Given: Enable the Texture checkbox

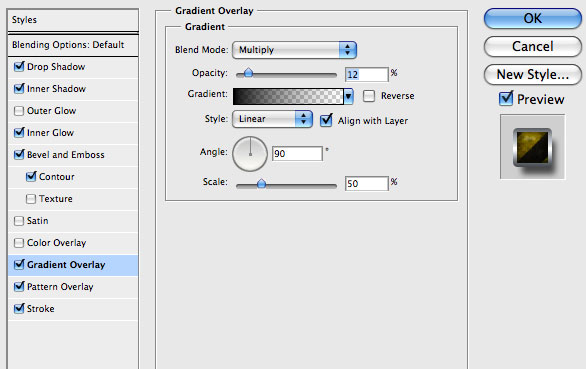Looking at the screenshot, I should pyautogui.click(x=31, y=199).
